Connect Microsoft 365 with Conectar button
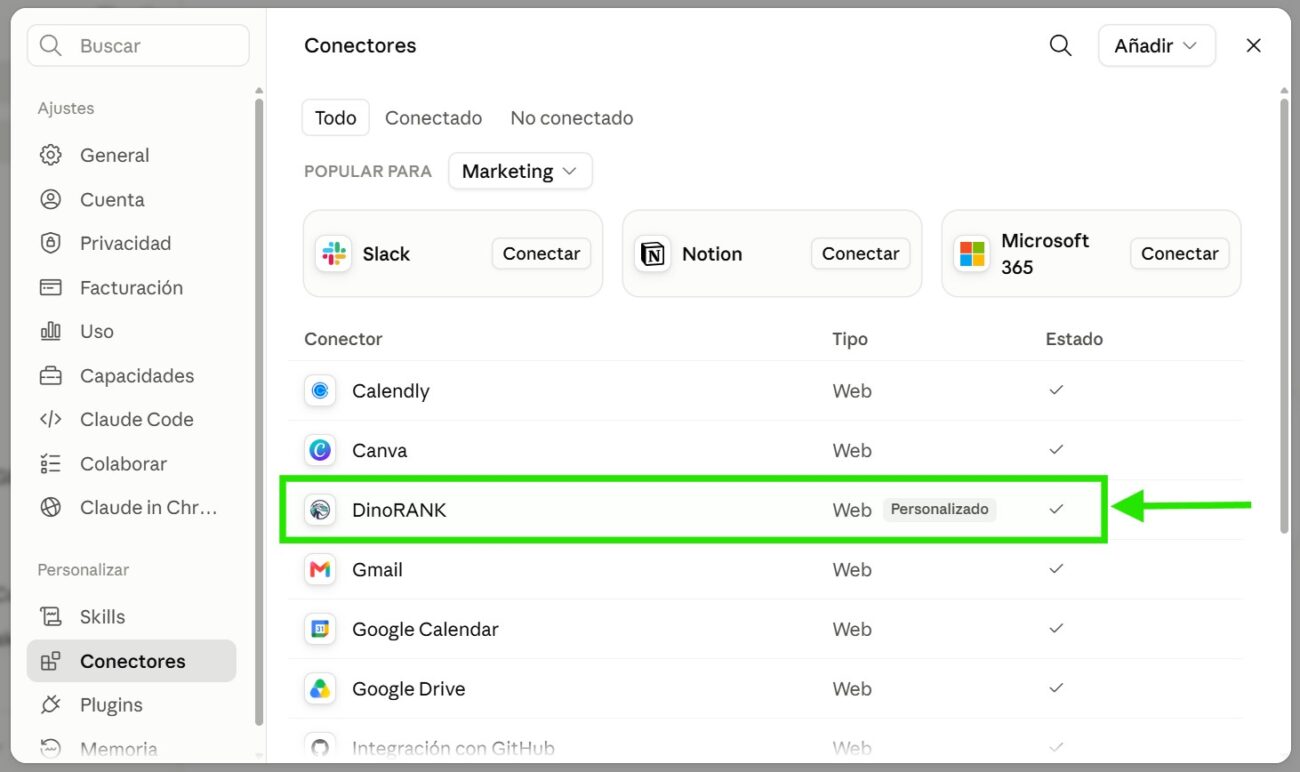Image resolution: width=1300 pixels, height=772 pixels. [x=1179, y=254]
